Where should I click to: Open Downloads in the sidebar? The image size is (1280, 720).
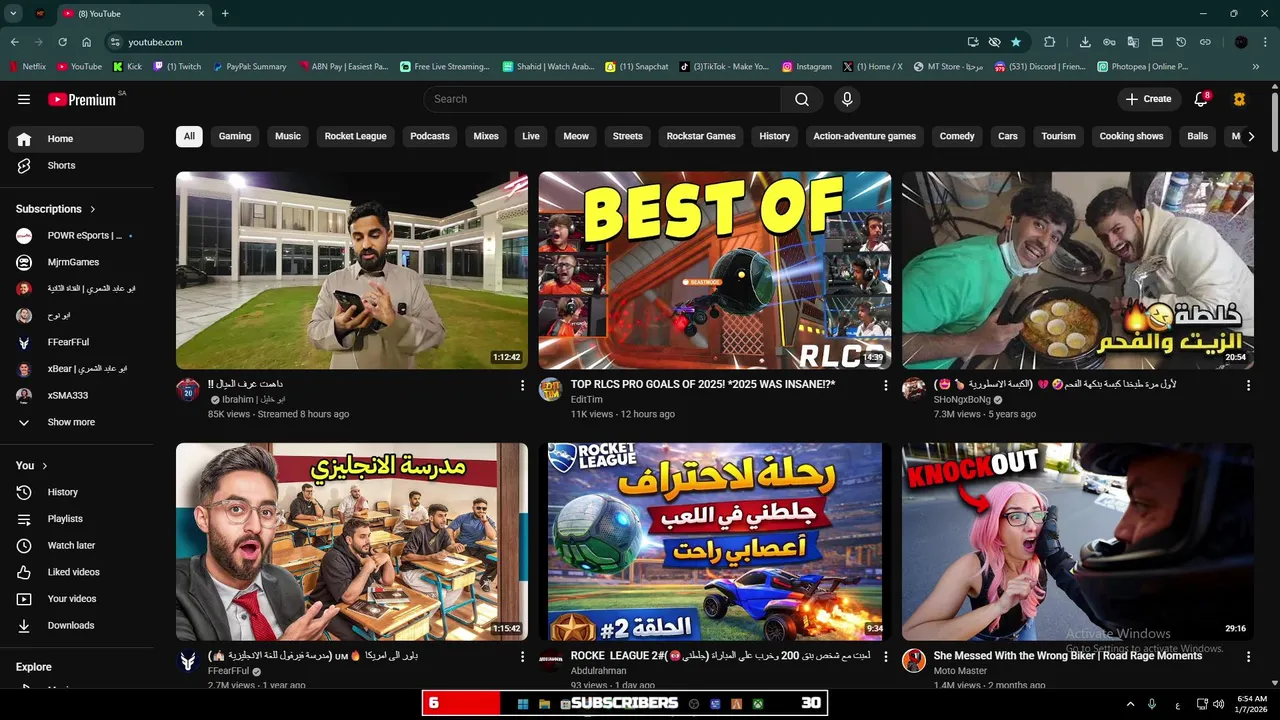[76, 625]
